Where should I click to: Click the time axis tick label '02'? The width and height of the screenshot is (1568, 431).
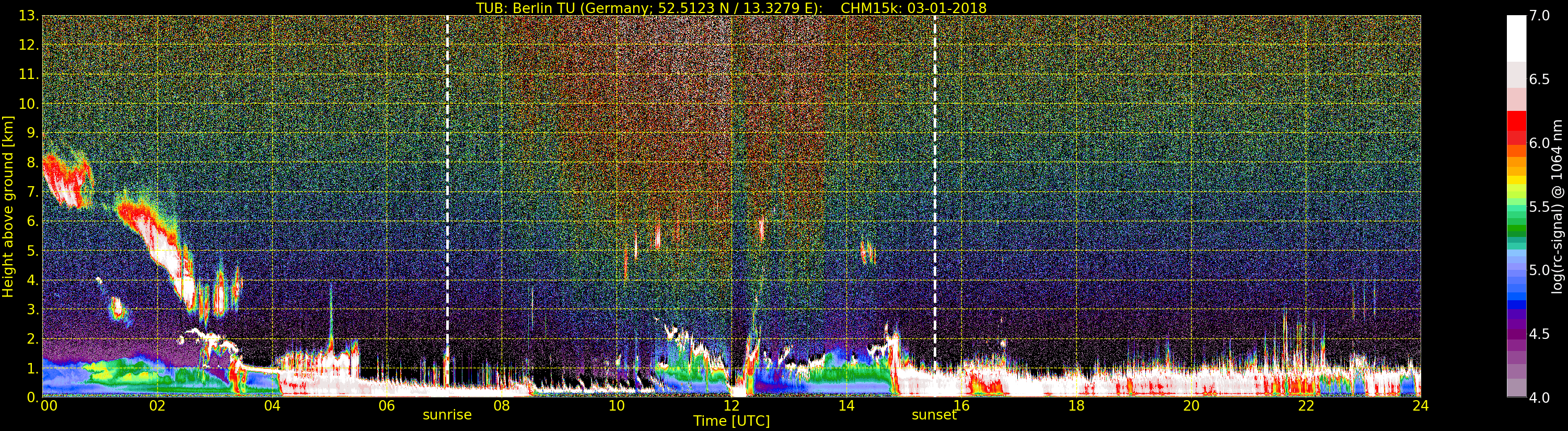[157, 405]
